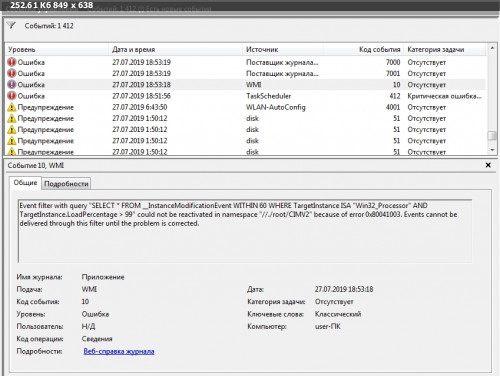Select the TaskScheduler source cell
Screen dimensions: 500x376
[268, 96]
